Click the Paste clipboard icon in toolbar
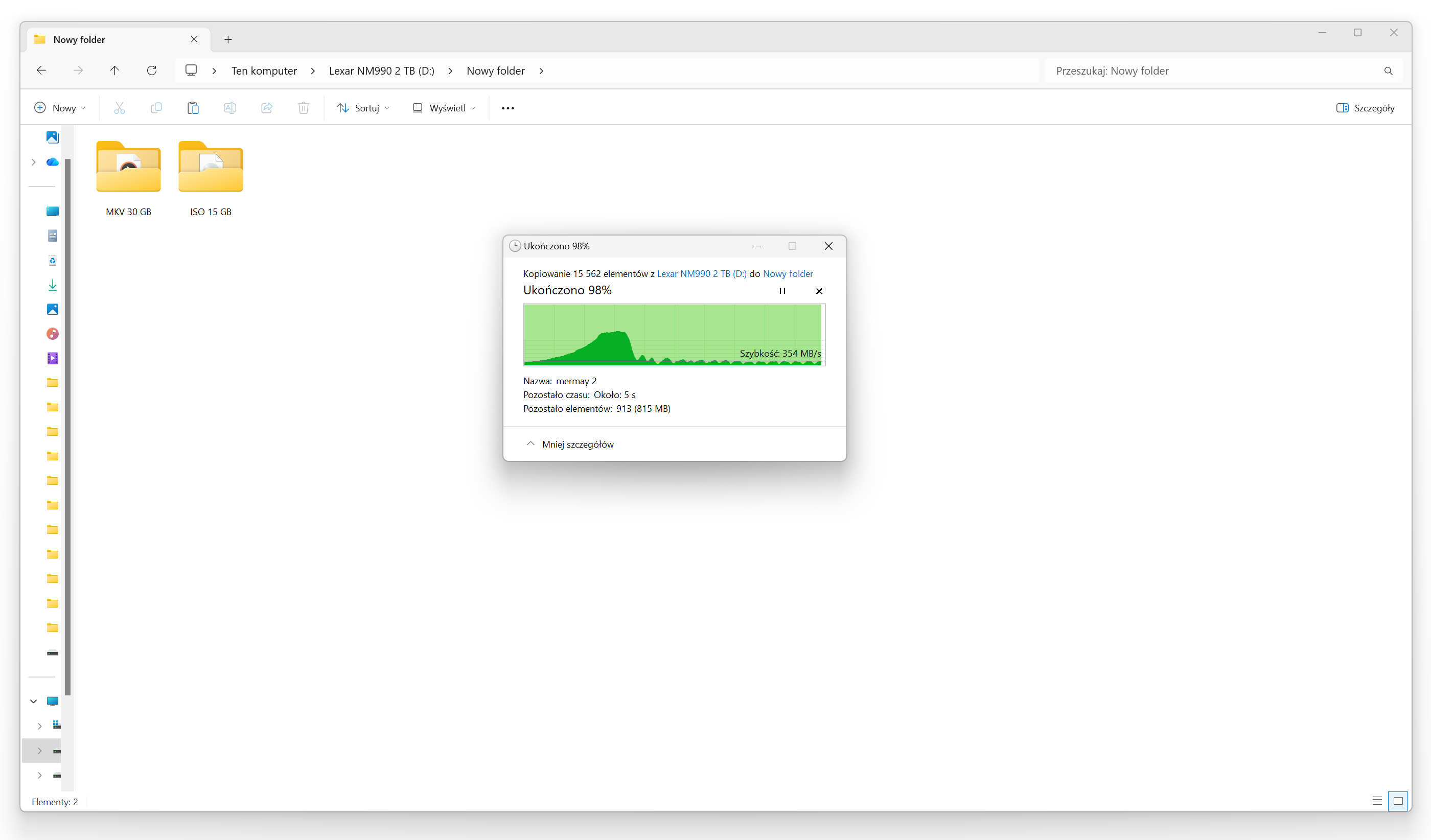This screenshot has height=840, width=1431. tap(193, 108)
